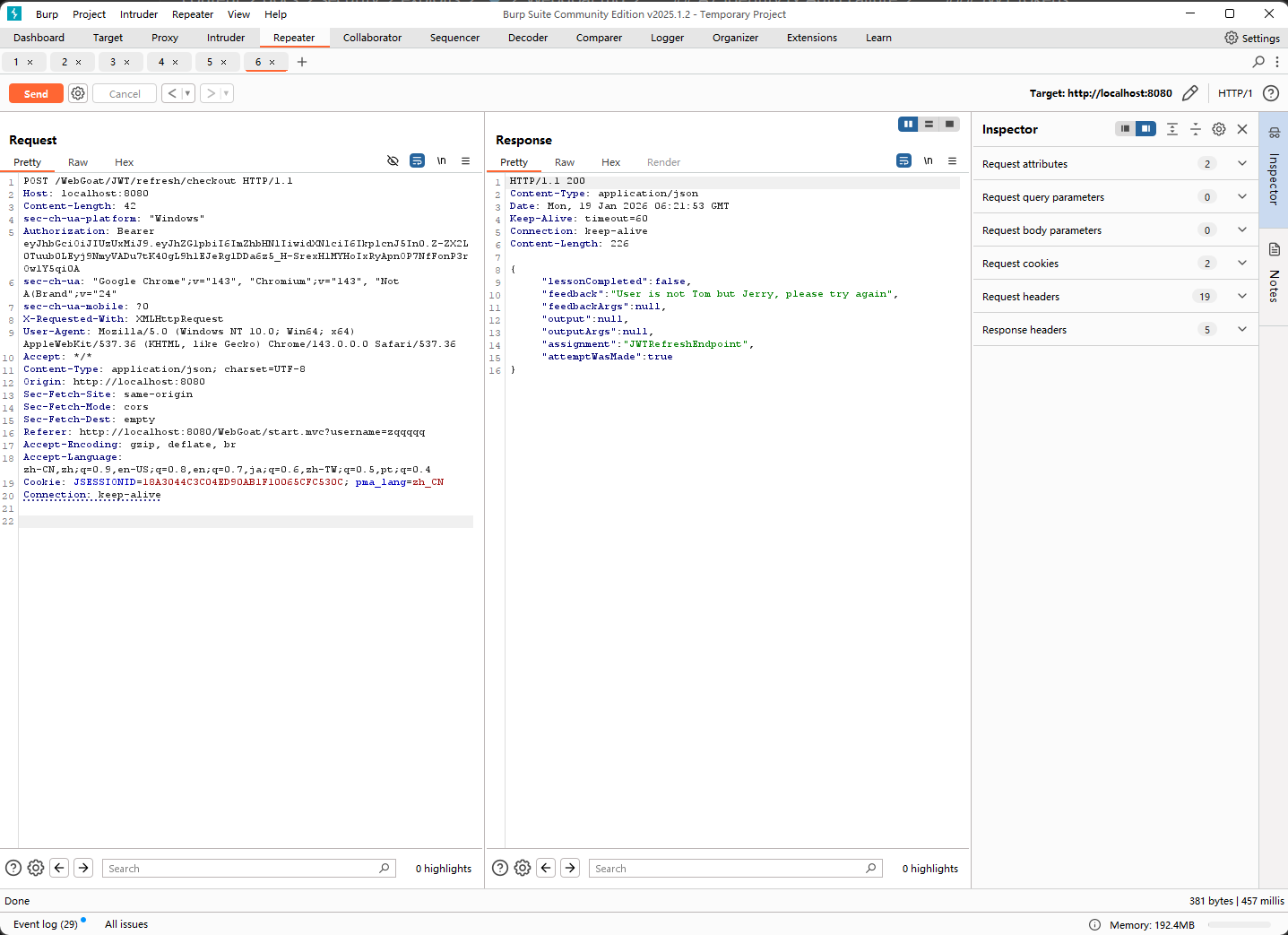Expand Response headers in Inspector

1241,329
